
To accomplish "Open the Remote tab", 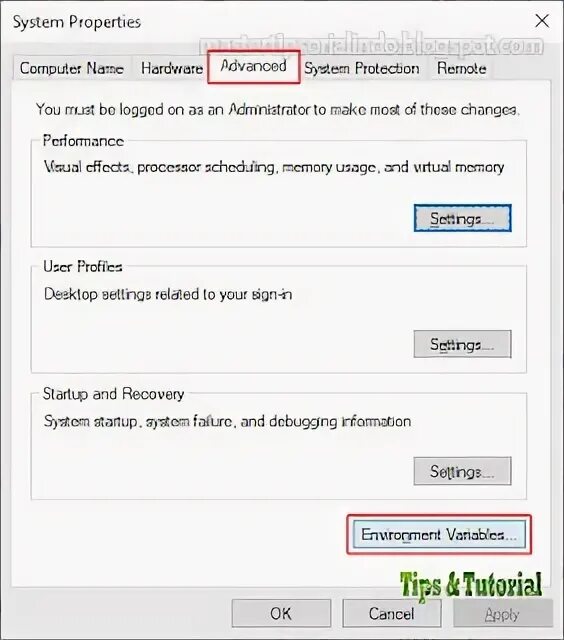I will pos(462,68).
